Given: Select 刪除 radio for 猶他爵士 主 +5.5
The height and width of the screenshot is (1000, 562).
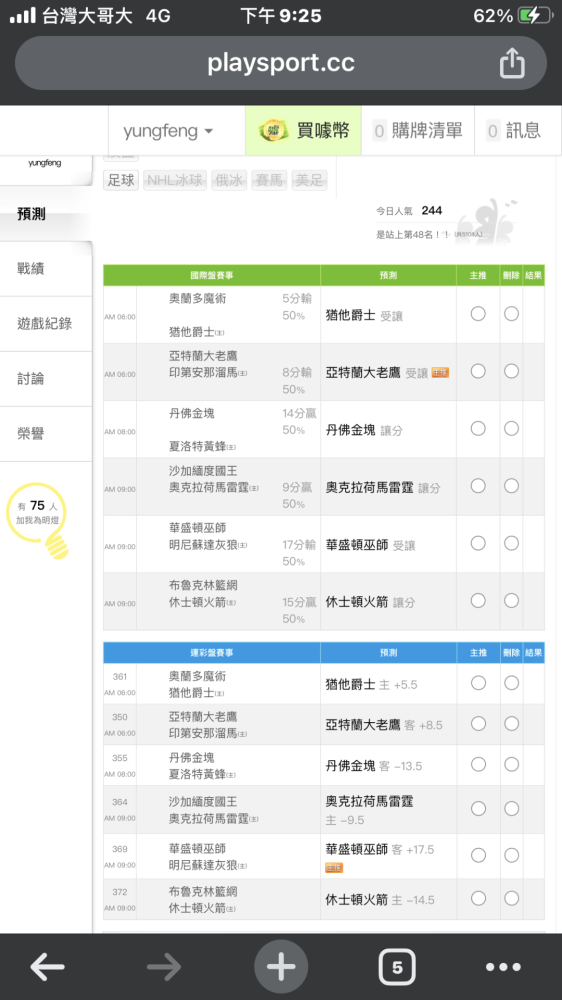Looking at the screenshot, I should 511,683.
